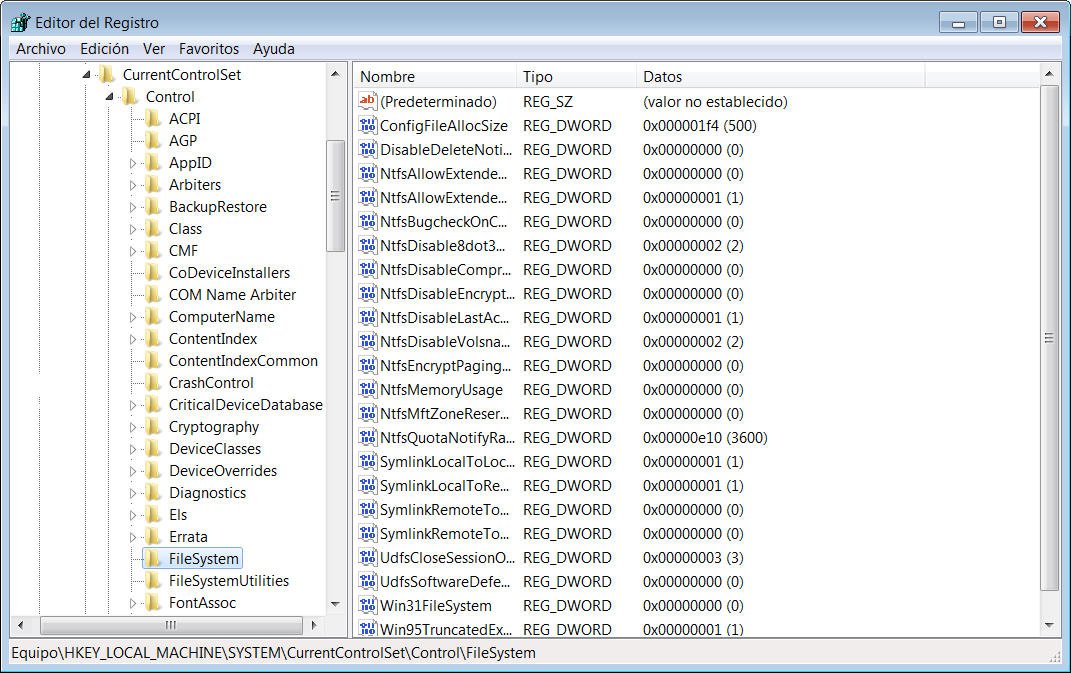The image size is (1071, 673).
Task: Click the tree pane horizontal scrollbar right arrow
Action: click(314, 625)
